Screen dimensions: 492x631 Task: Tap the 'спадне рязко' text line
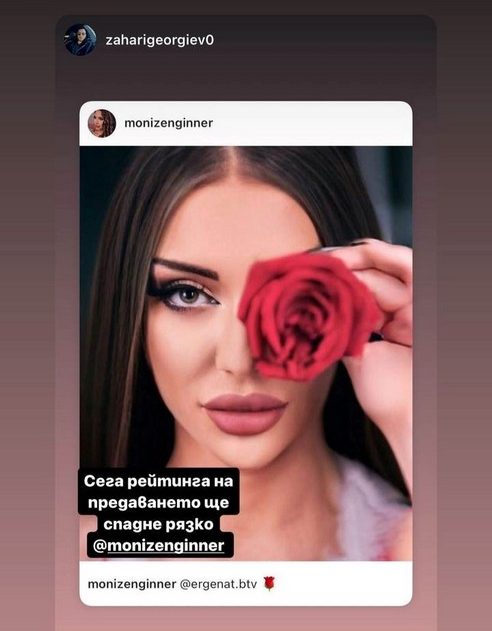(x=159, y=524)
